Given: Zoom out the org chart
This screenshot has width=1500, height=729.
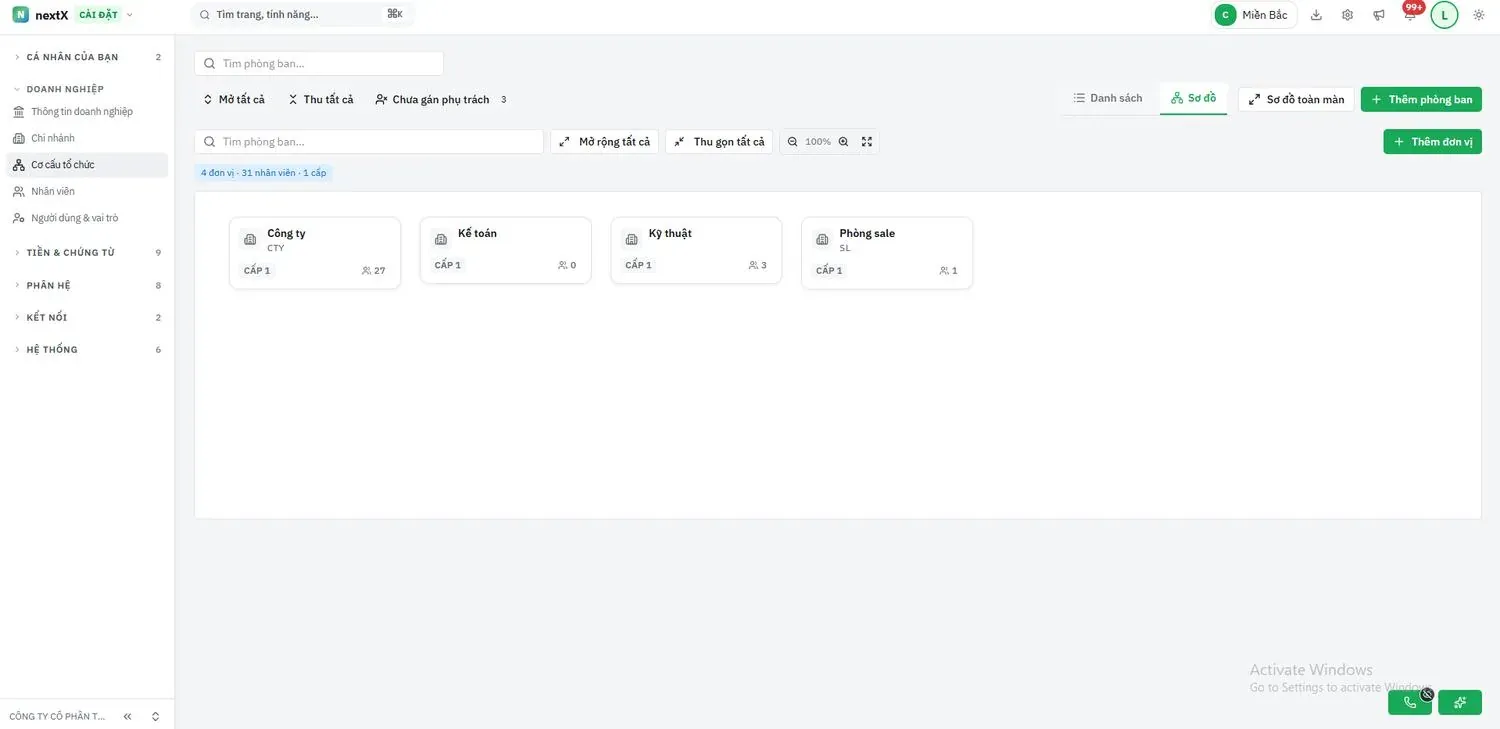Looking at the screenshot, I should click(793, 142).
